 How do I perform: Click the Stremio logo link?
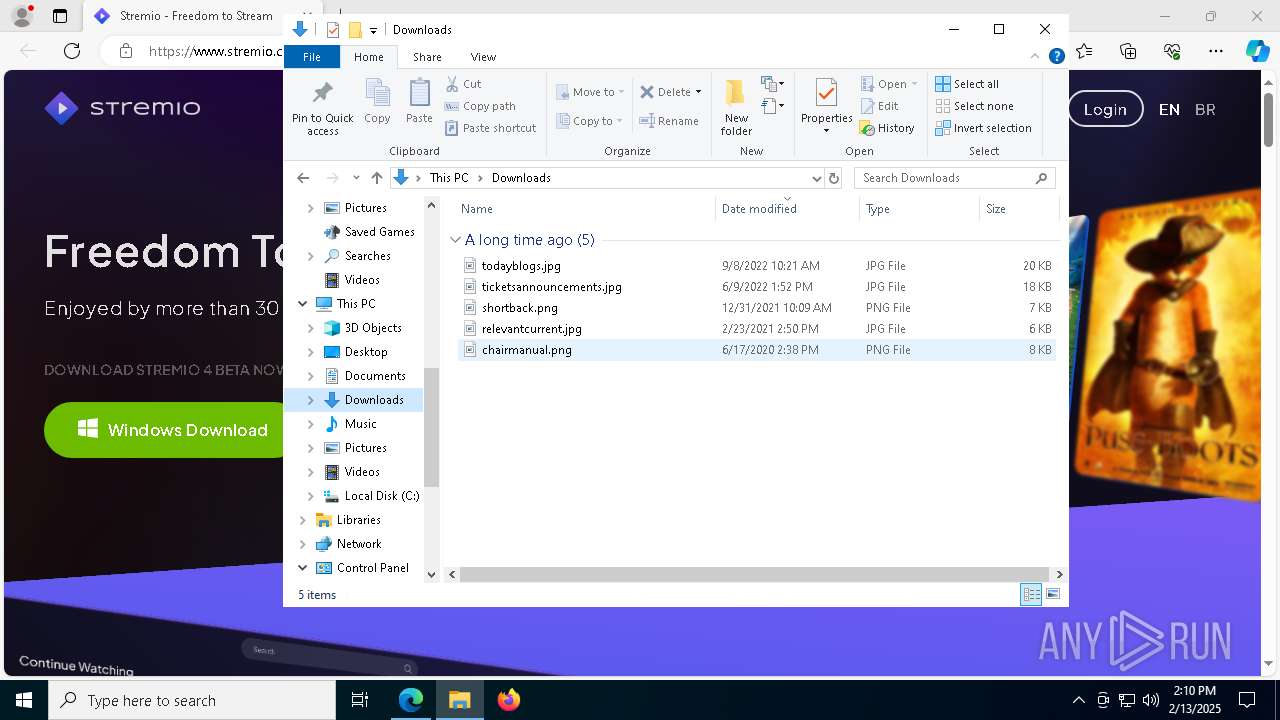(122, 107)
